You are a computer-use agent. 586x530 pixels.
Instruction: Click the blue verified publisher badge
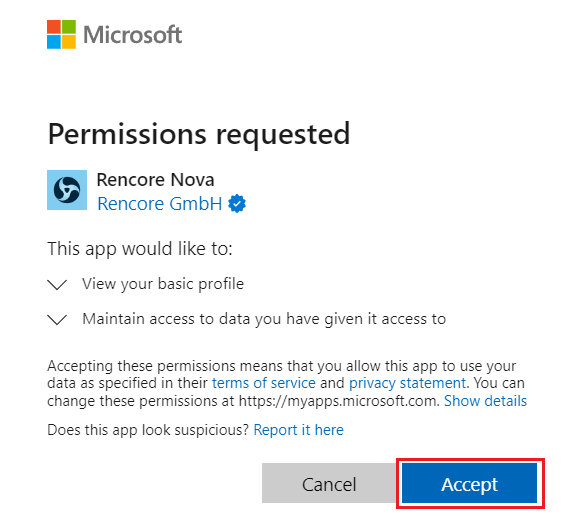pyautogui.click(x=237, y=204)
